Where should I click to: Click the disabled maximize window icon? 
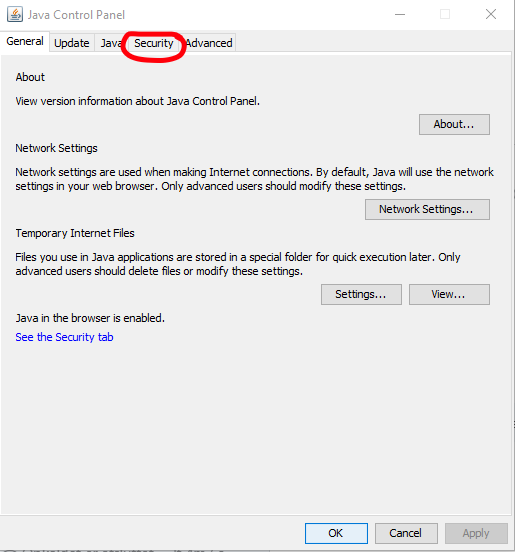click(445, 14)
